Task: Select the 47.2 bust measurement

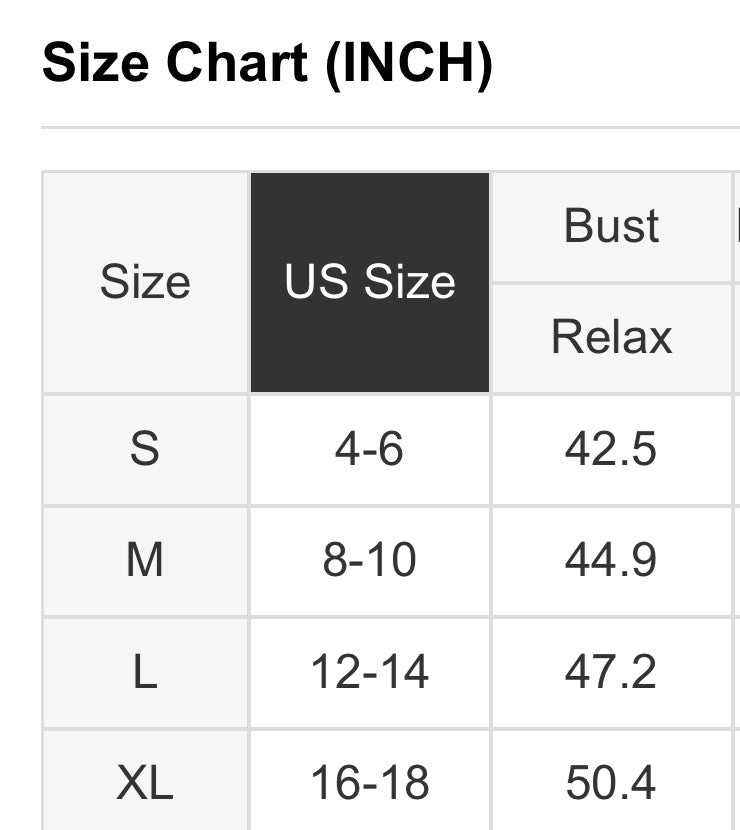Action: pyautogui.click(x=611, y=672)
